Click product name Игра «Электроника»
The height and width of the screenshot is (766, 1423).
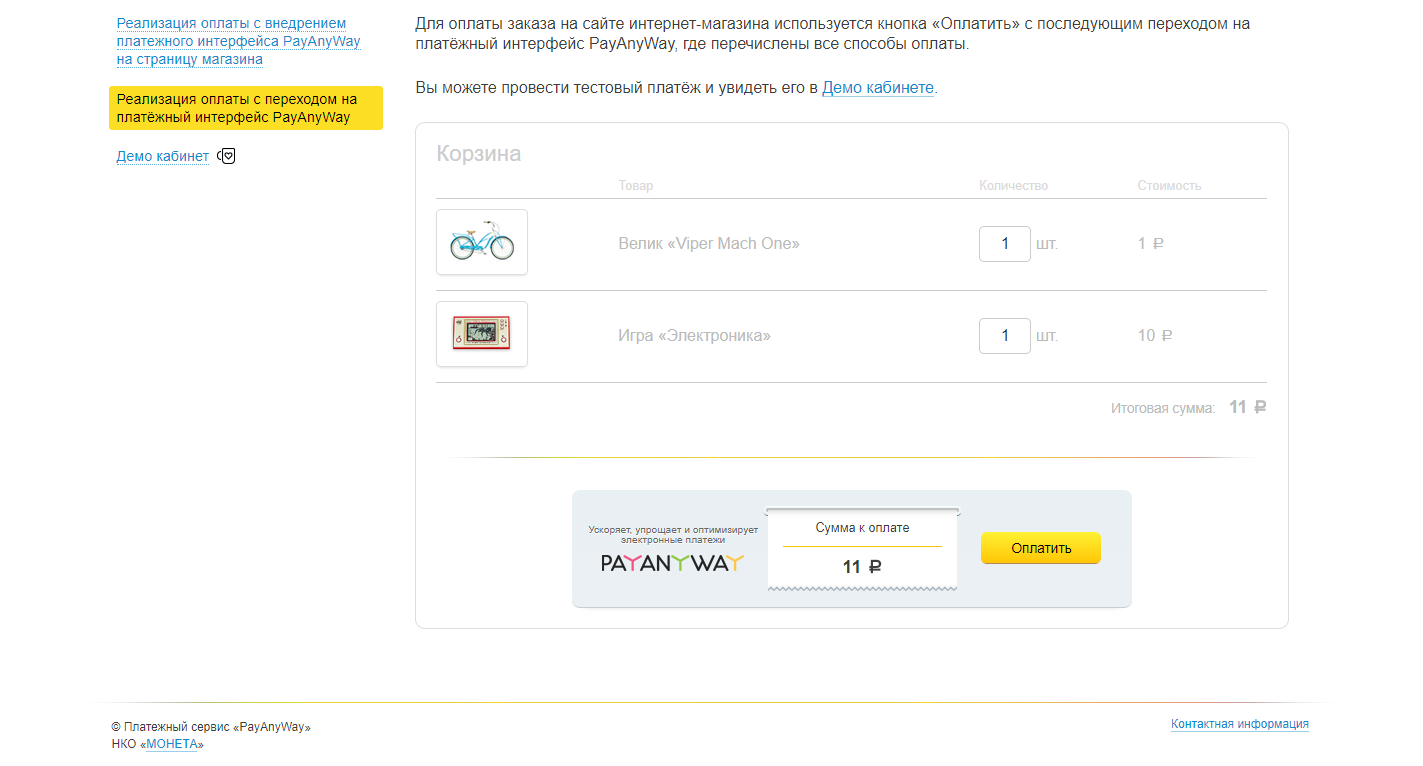click(694, 336)
